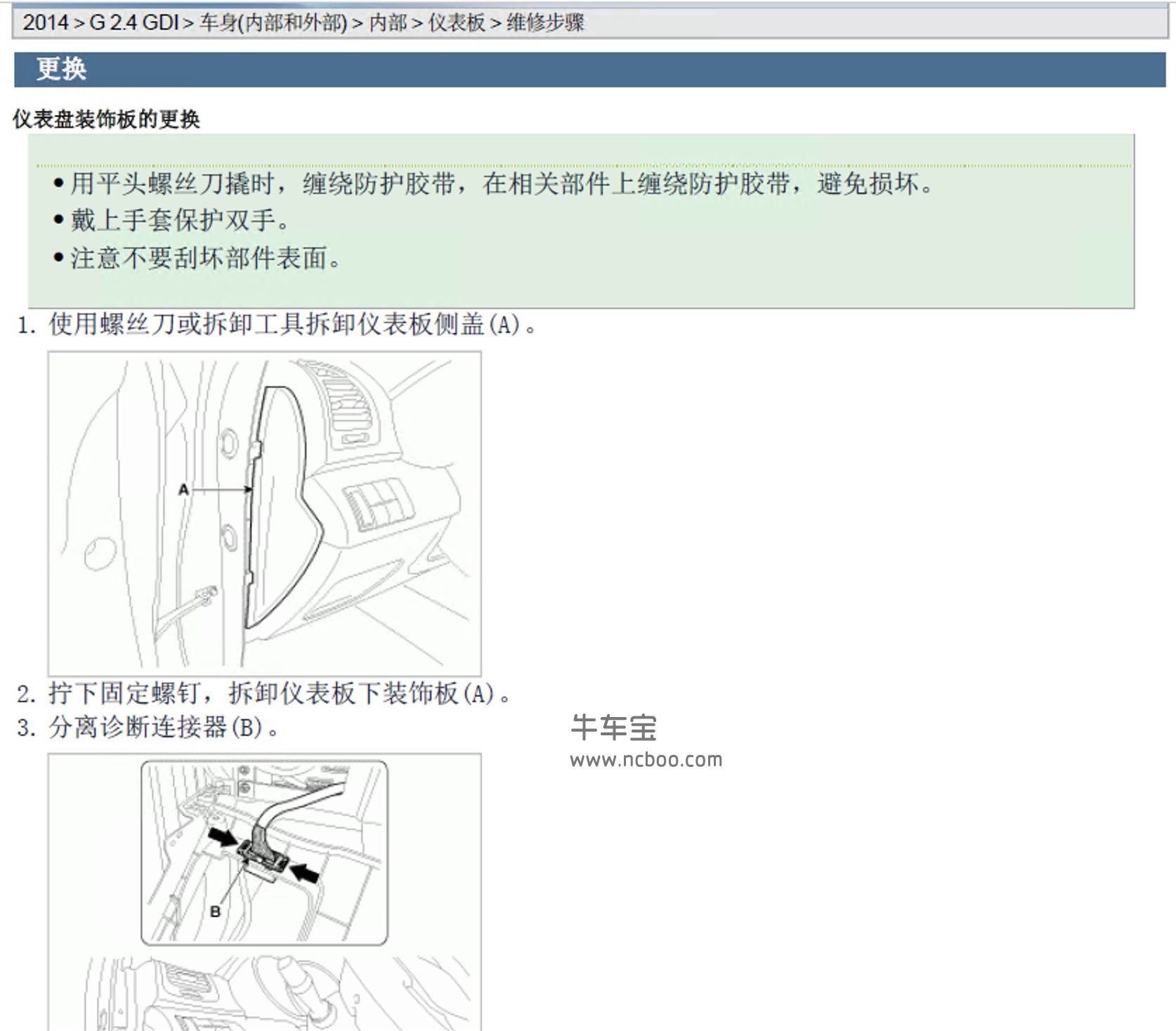Image resolution: width=1176 pixels, height=1031 pixels.
Task: Click step 1 text about 仪表板侧盖(A)
Action: click(x=277, y=324)
